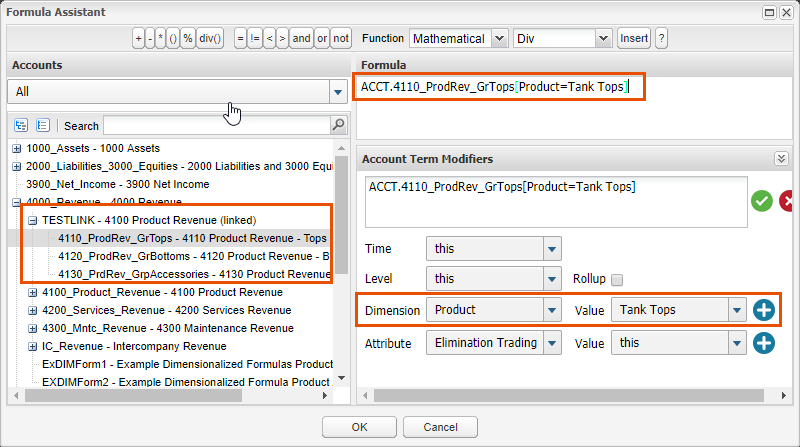Expand the IC_Revenue node
The width and height of the screenshot is (800, 447).
(x=33, y=346)
